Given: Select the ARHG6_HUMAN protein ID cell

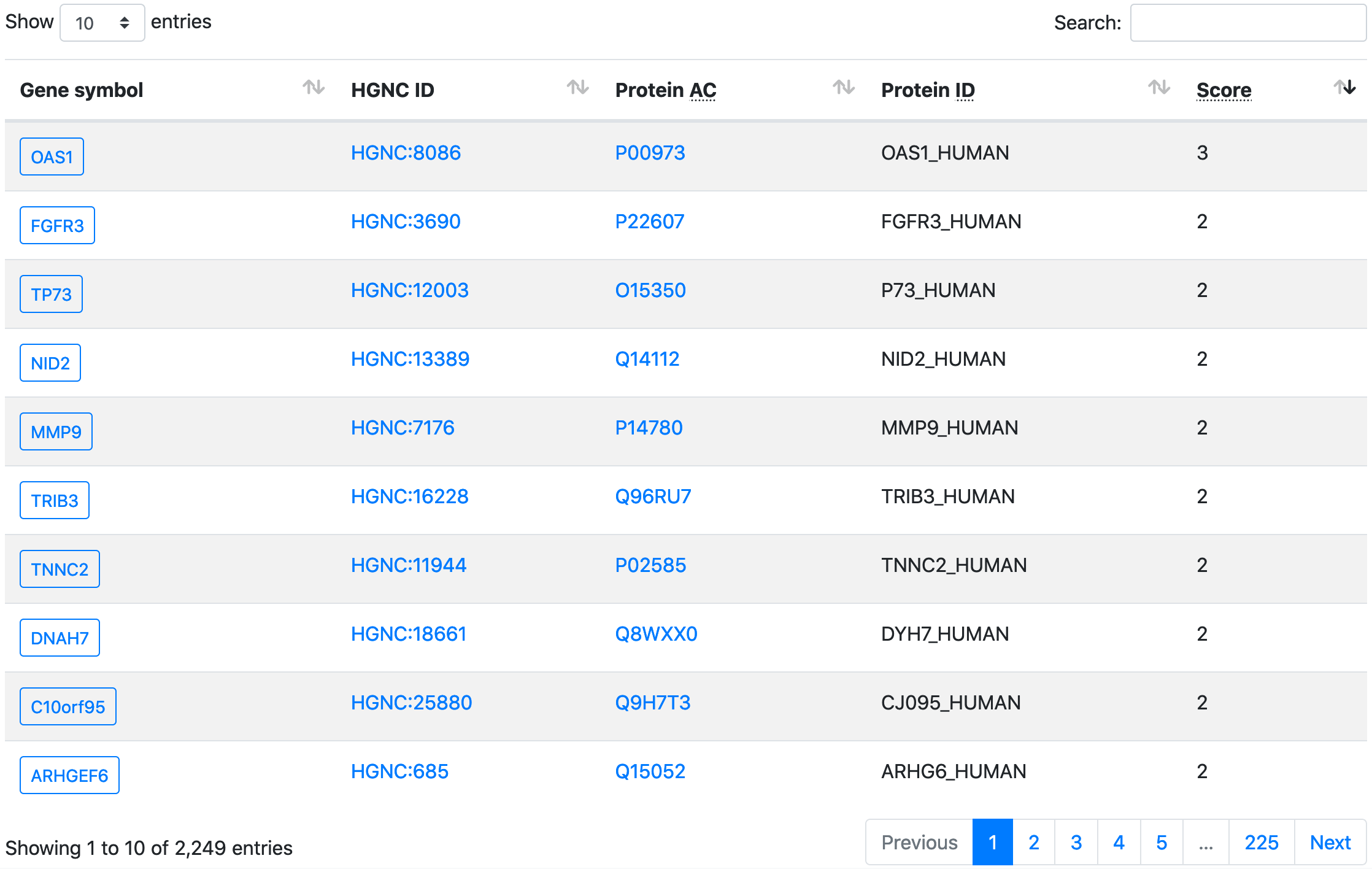Looking at the screenshot, I should (x=954, y=771).
